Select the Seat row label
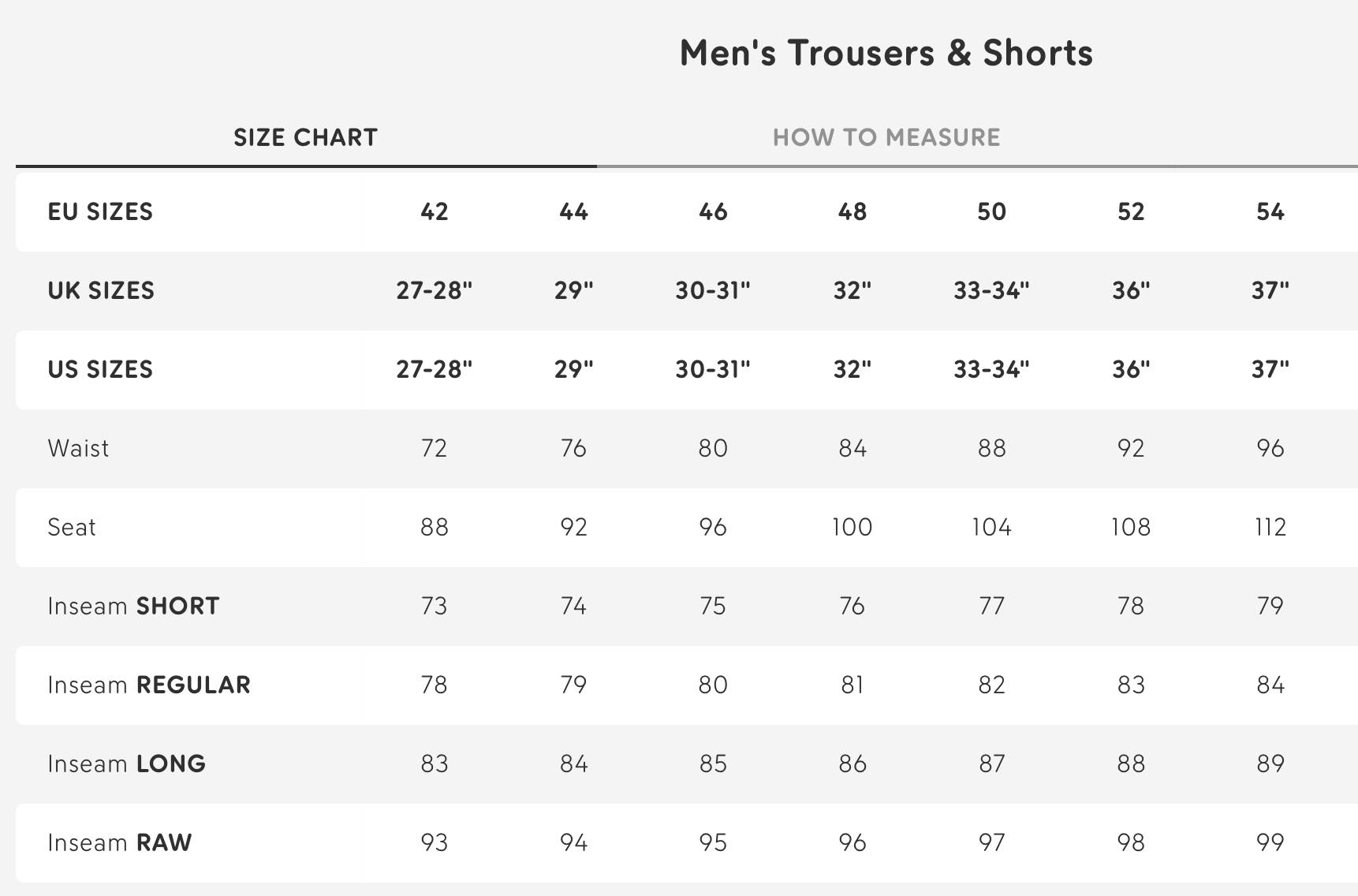Image resolution: width=1358 pixels, height=896 pixels. 73,527
